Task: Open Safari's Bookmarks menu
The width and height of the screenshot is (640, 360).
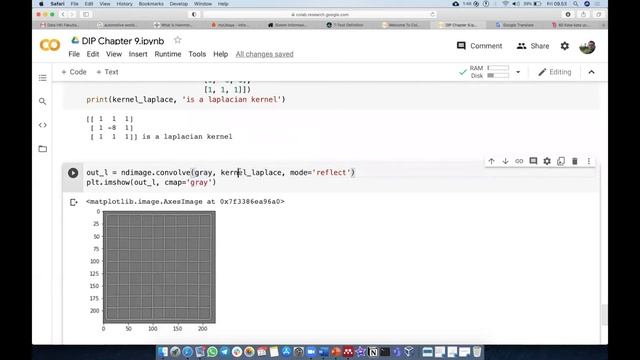Action: [151, 4]
